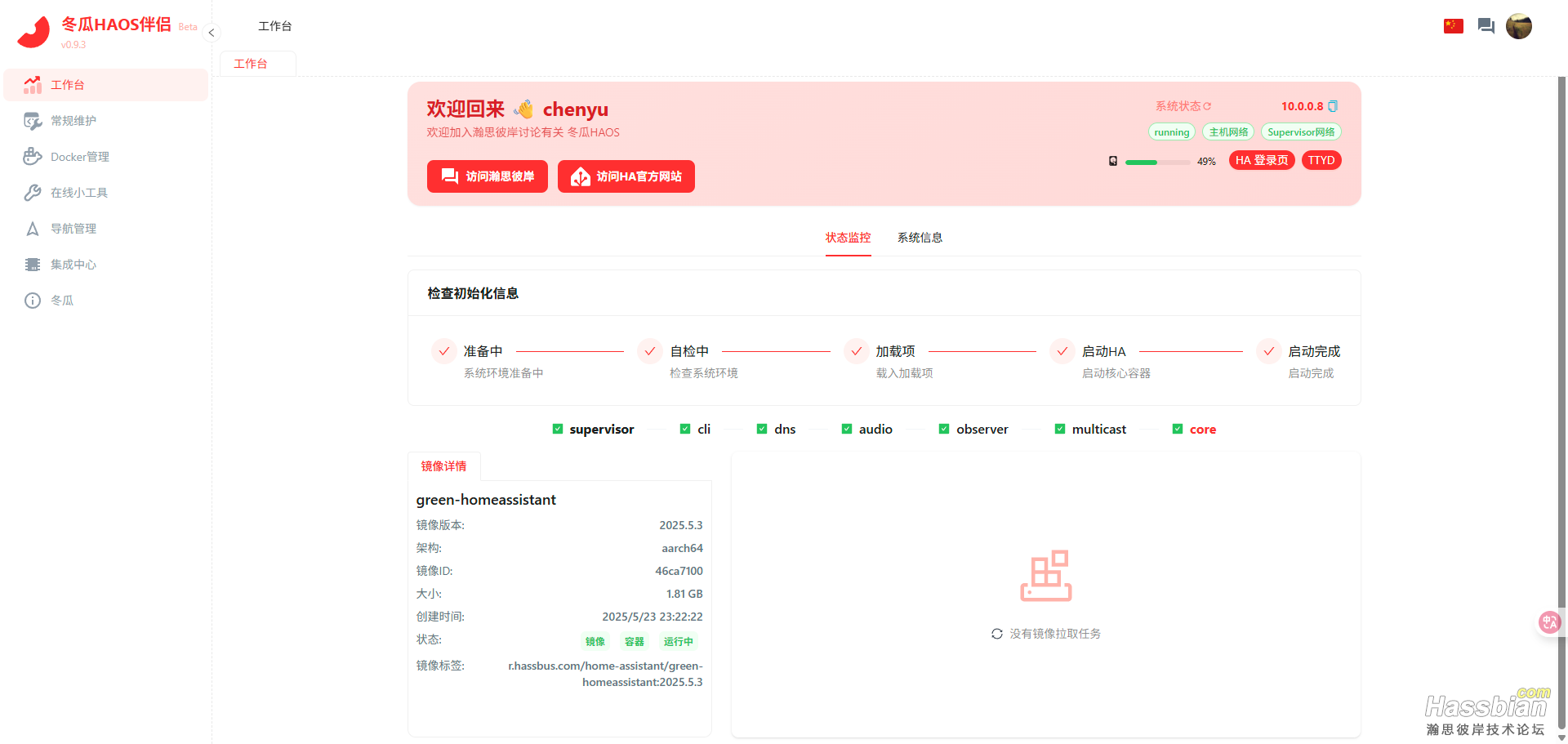Viewport: 1568px width, 744px height.
Task: Click the China flag language icon
Action: pyautogui.click(x=1453, y=26)
